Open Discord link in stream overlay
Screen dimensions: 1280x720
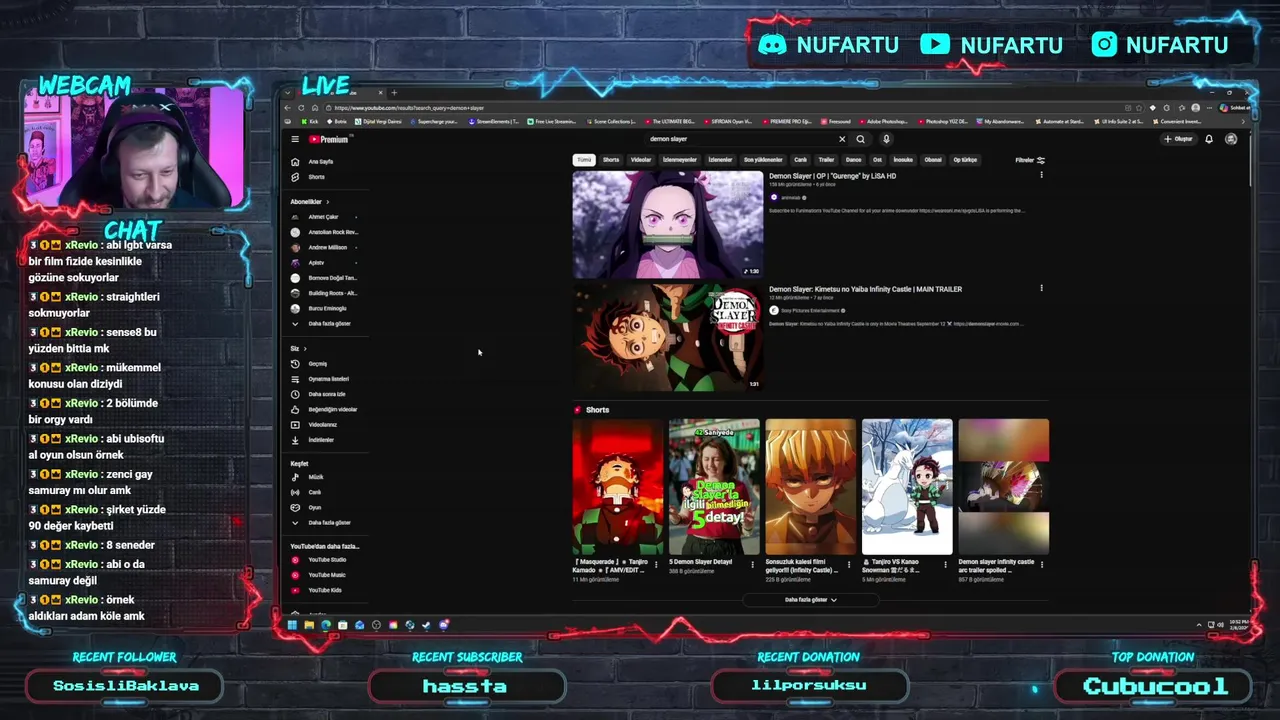point(830,45)
